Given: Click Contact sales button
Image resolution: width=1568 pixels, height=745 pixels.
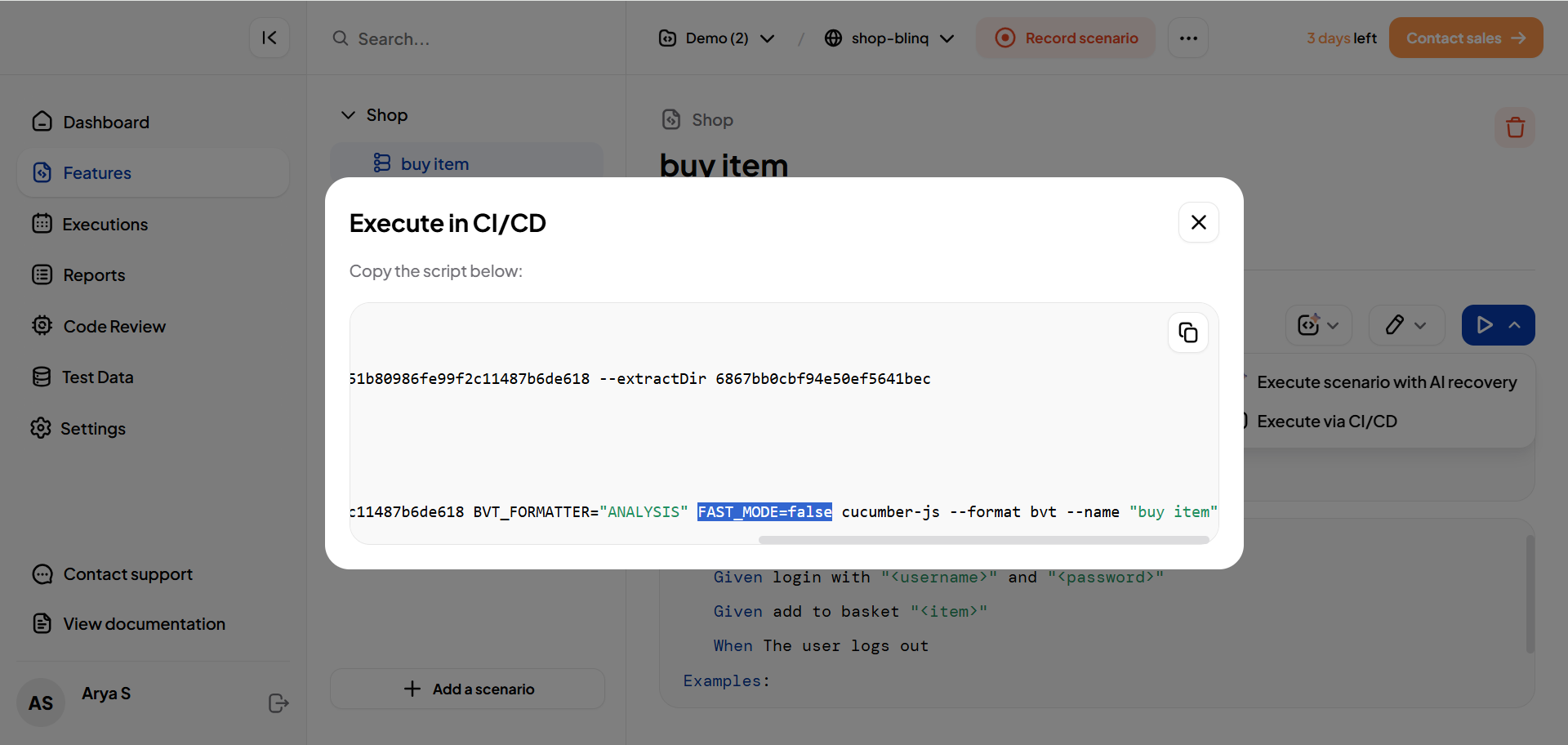Looking at the screenshot, I should 1465,38.
